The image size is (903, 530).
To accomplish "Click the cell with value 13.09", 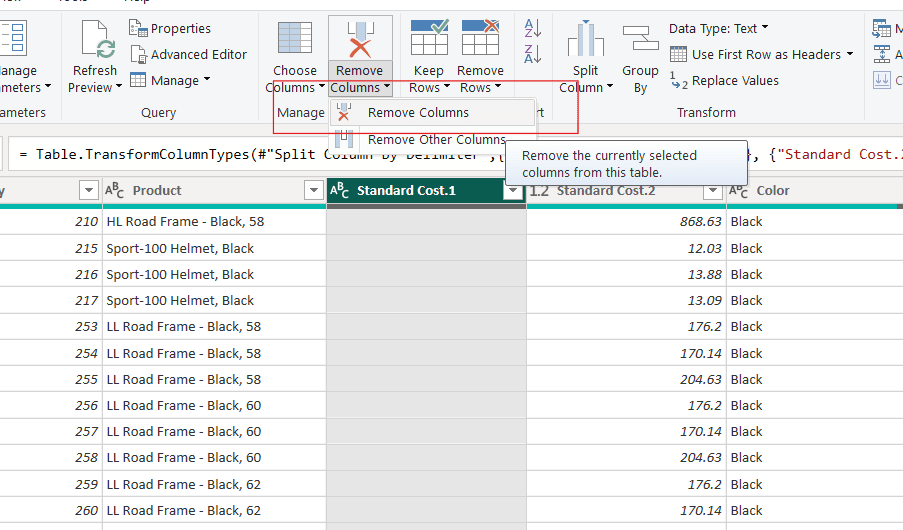I will (x=626, y=300).
